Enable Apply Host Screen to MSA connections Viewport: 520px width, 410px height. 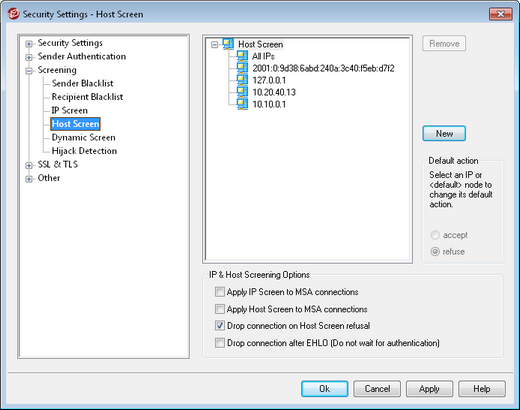[220, 309]
